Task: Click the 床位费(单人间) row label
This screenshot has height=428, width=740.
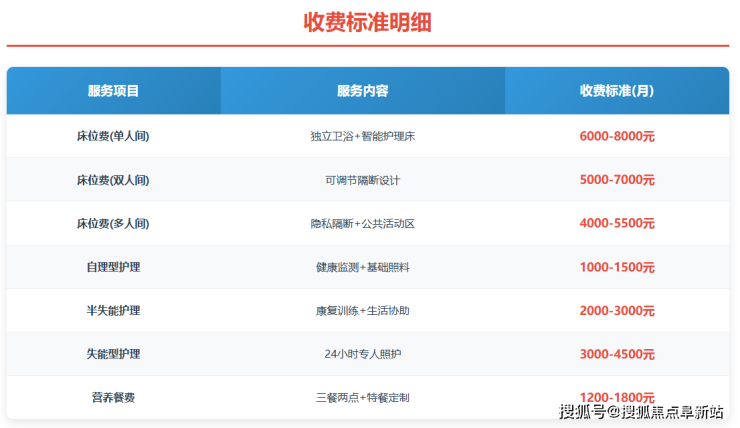Action: [x=113, y=136]
